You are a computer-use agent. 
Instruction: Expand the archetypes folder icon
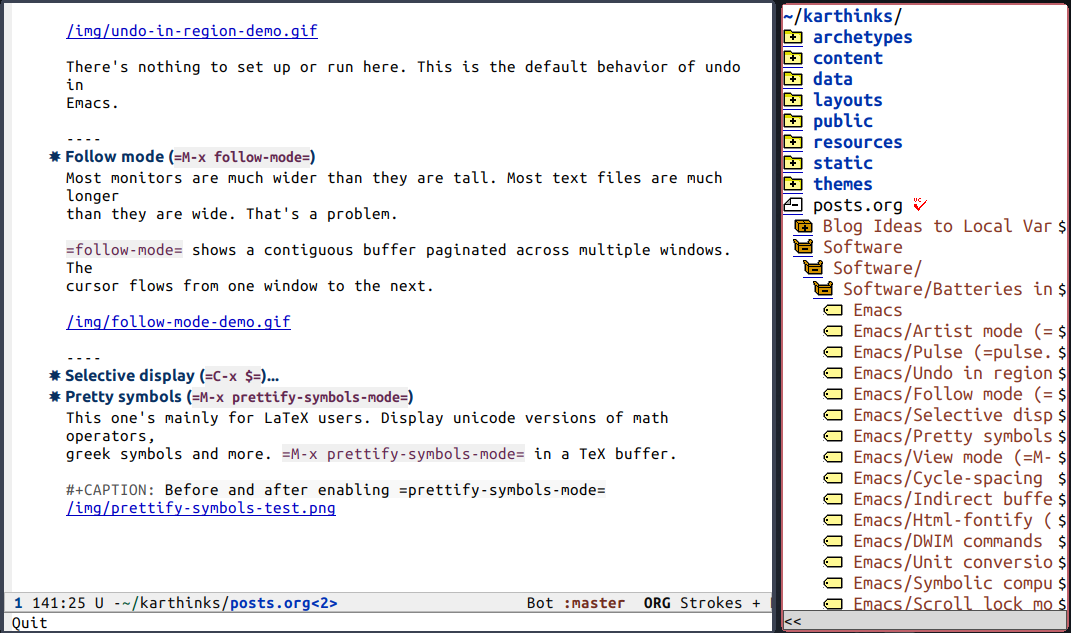pos(793,37)
